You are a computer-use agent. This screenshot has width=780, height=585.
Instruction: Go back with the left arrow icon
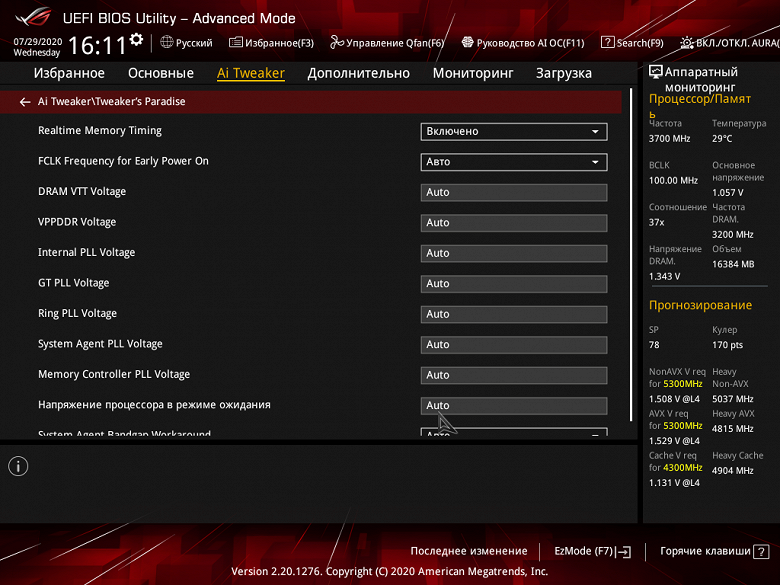pyautogui.click(x=25, y=102)
